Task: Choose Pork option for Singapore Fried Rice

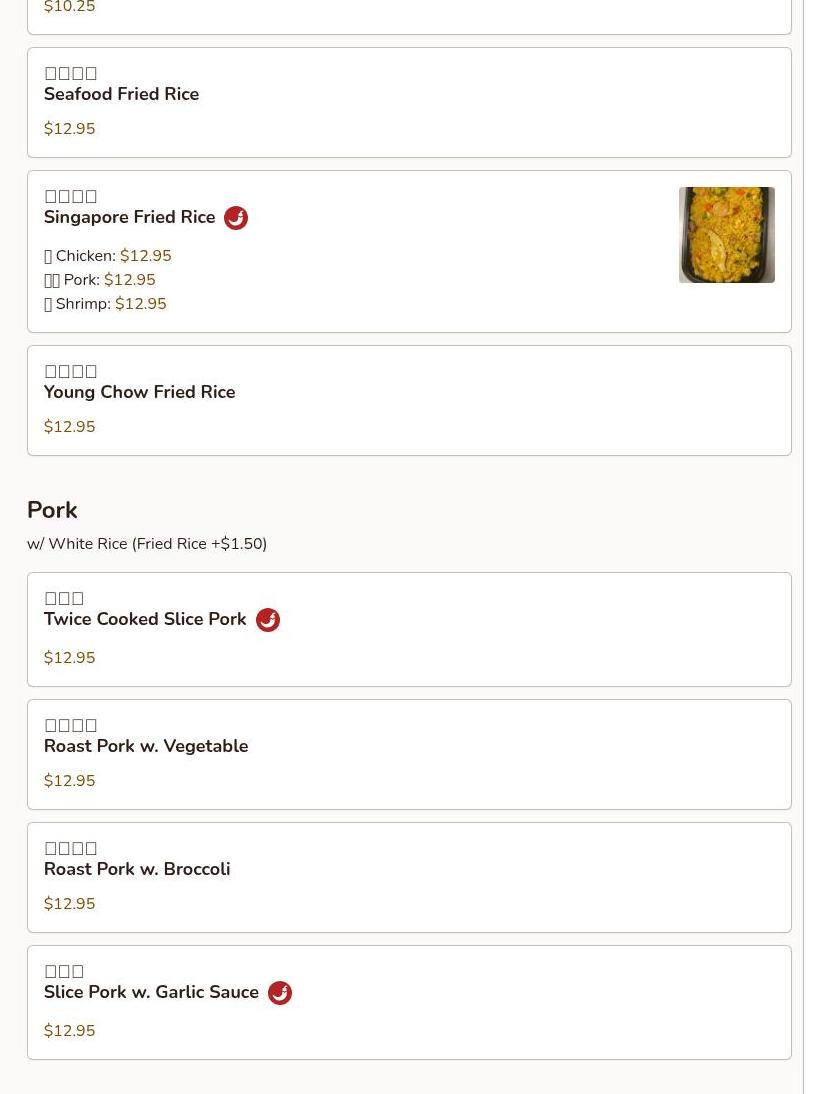Action: click(100, 280)
